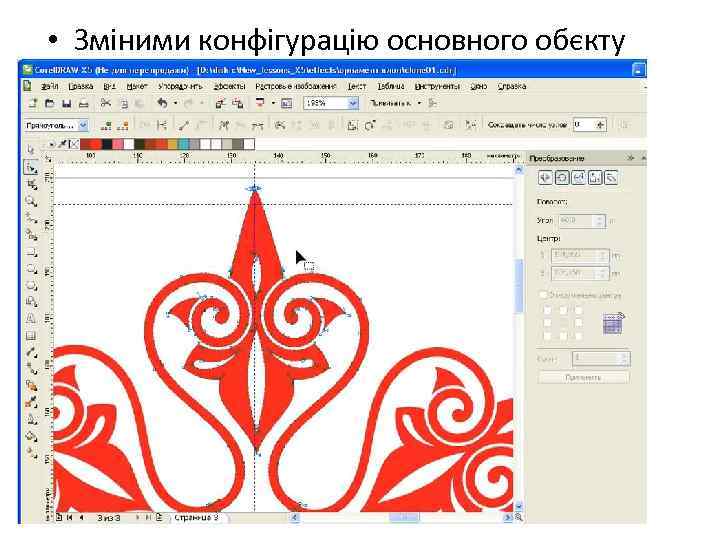
Task: Select the Text tool in toolbox
Action: click(31, 319)
